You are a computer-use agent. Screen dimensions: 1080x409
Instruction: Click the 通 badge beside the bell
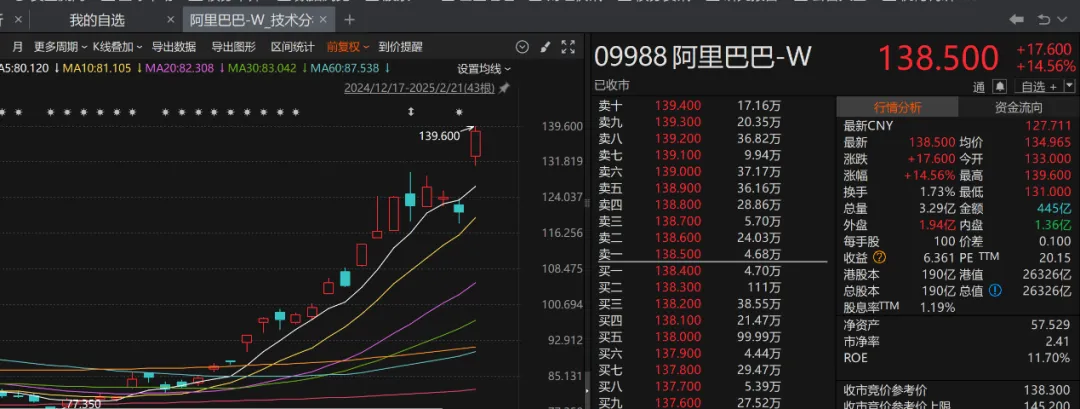click(979, 87)
